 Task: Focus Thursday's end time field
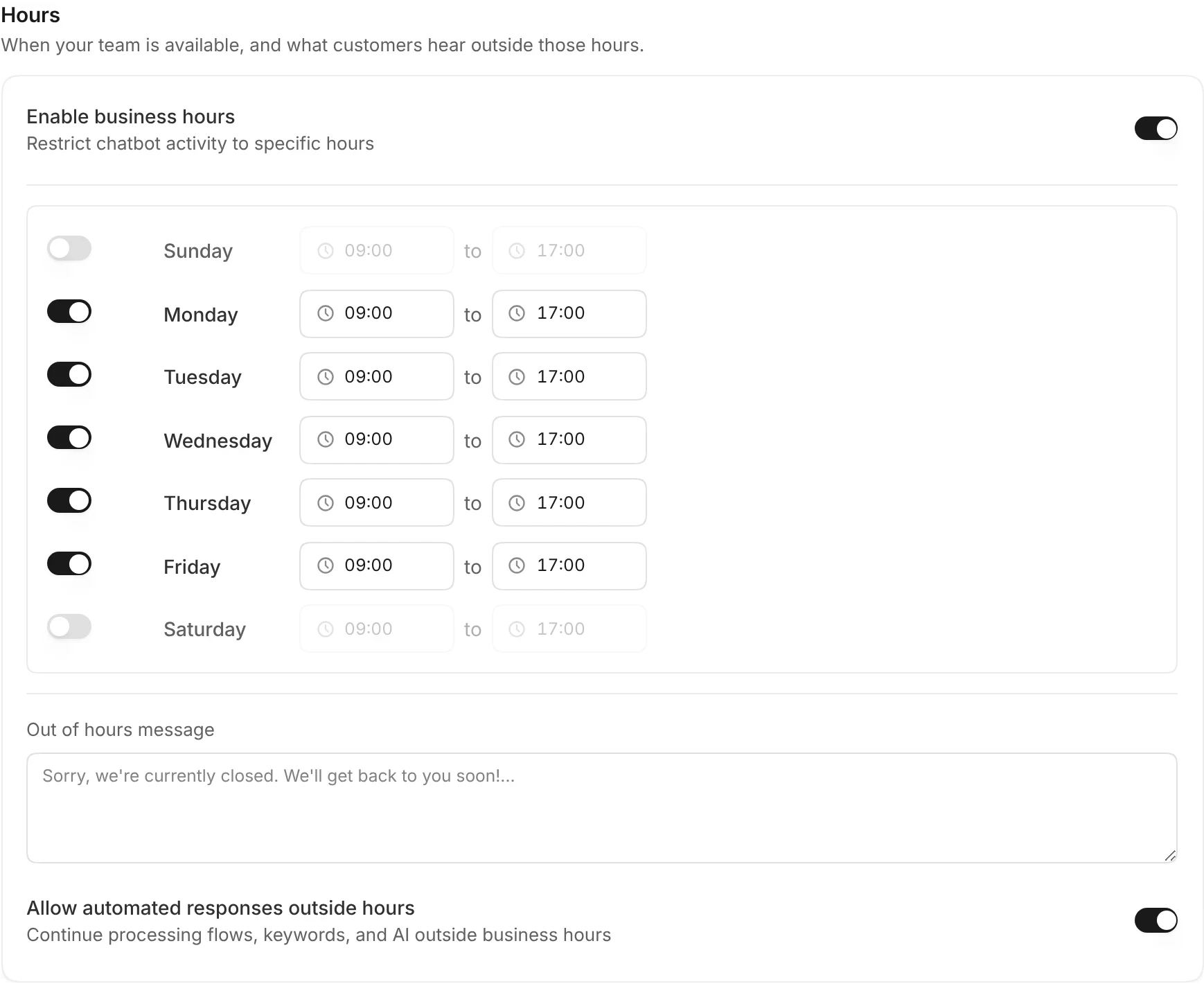click(x=569, y=502)
